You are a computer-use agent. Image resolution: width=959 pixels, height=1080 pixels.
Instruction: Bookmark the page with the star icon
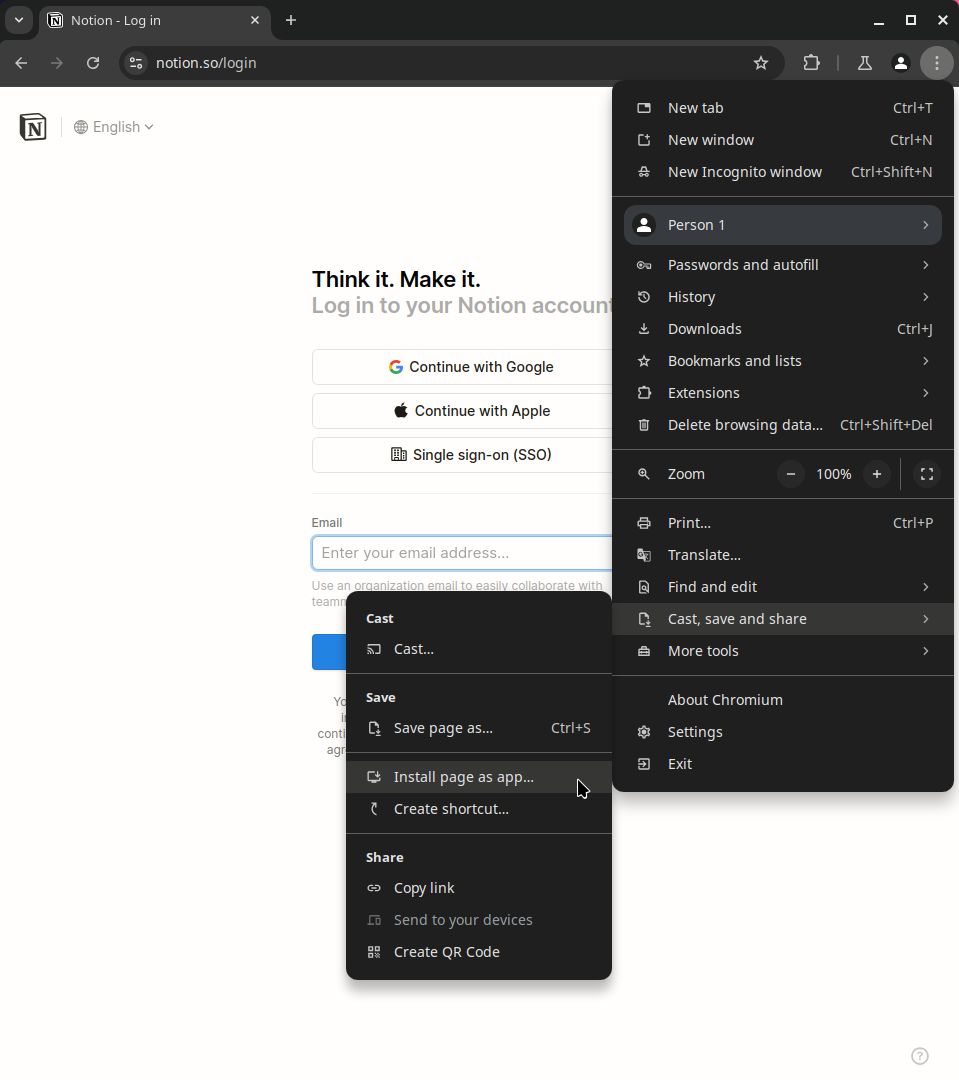point(761,62)
